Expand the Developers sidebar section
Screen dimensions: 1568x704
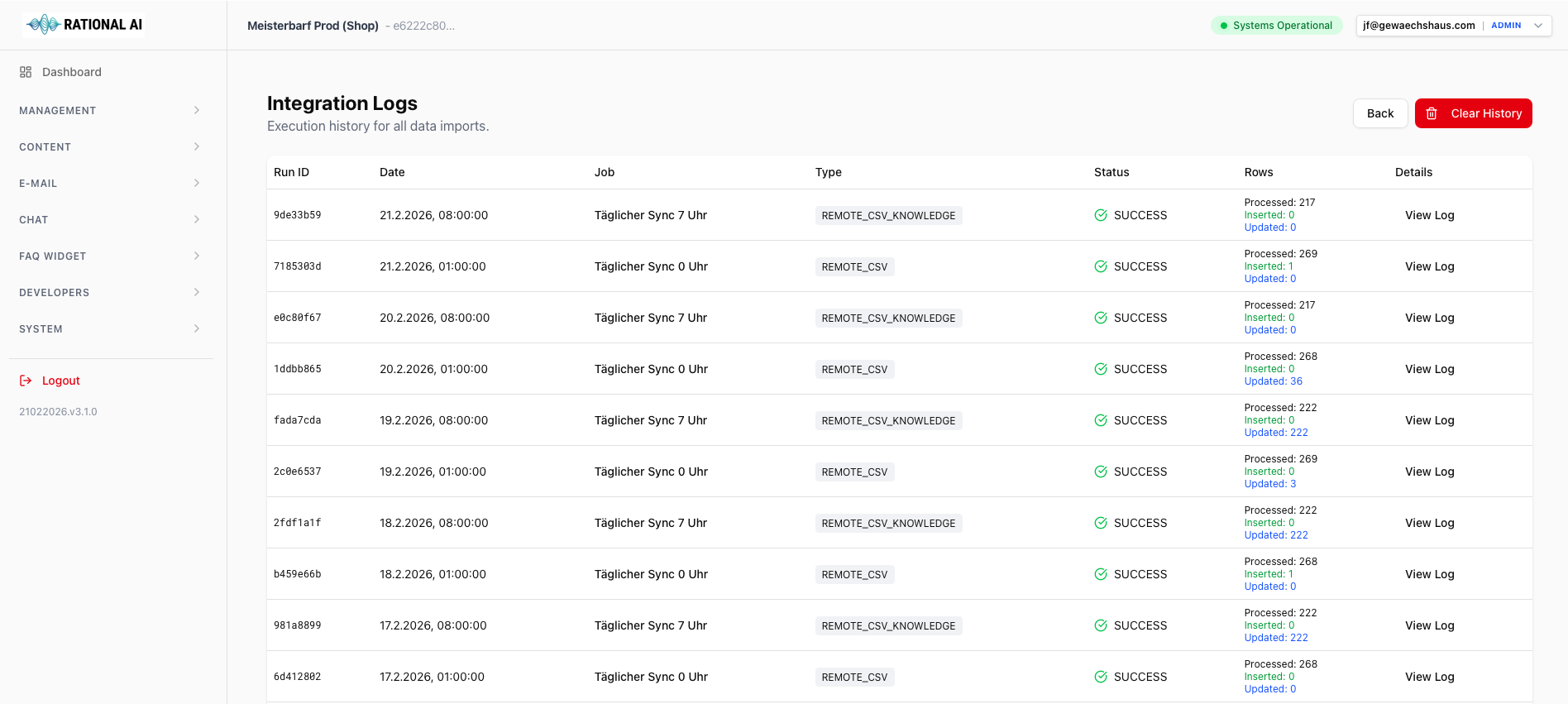coord(109,292)
